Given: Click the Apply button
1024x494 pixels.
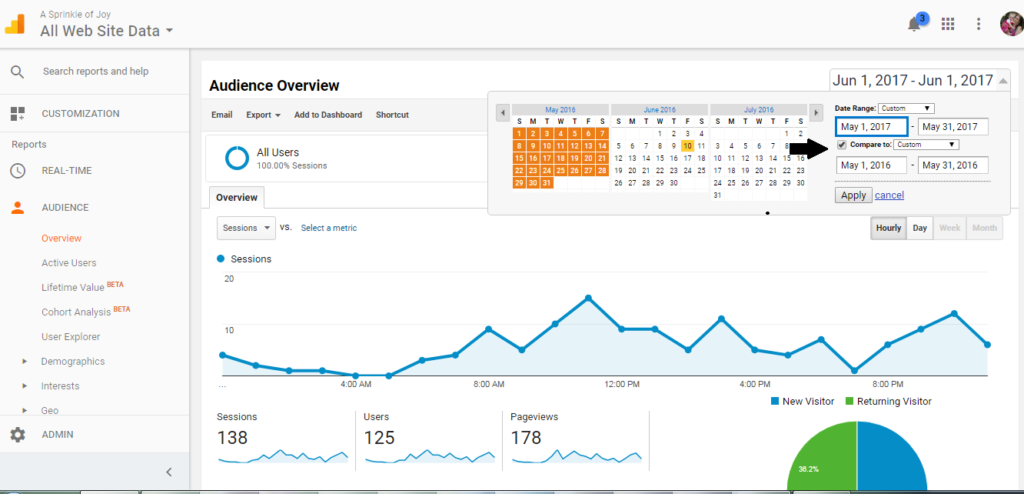Looking at the screenshot, I should tap(853, 195).
